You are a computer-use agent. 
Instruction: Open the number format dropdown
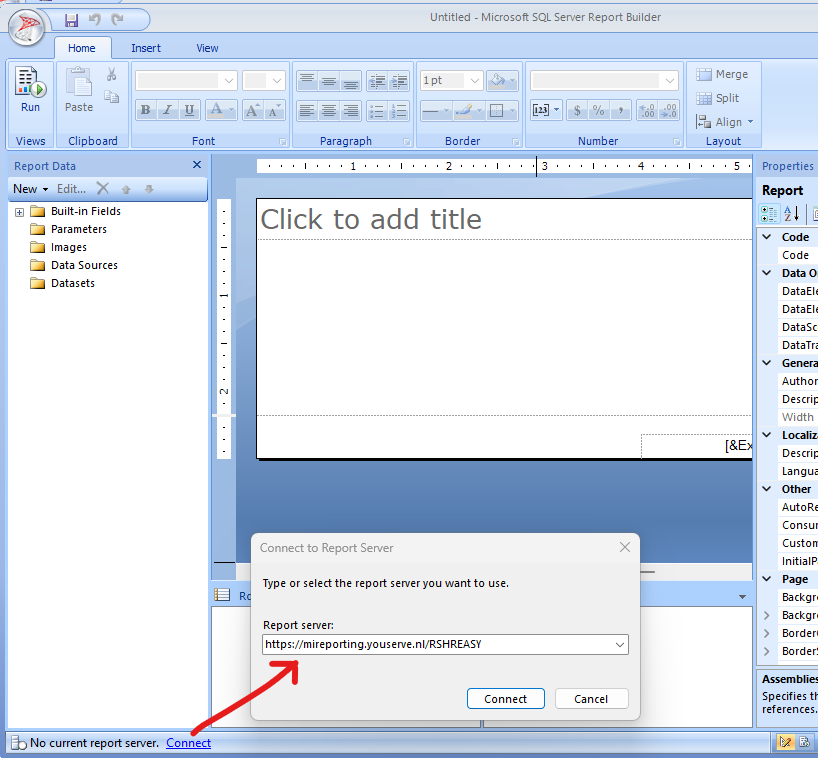coord(670,81)
